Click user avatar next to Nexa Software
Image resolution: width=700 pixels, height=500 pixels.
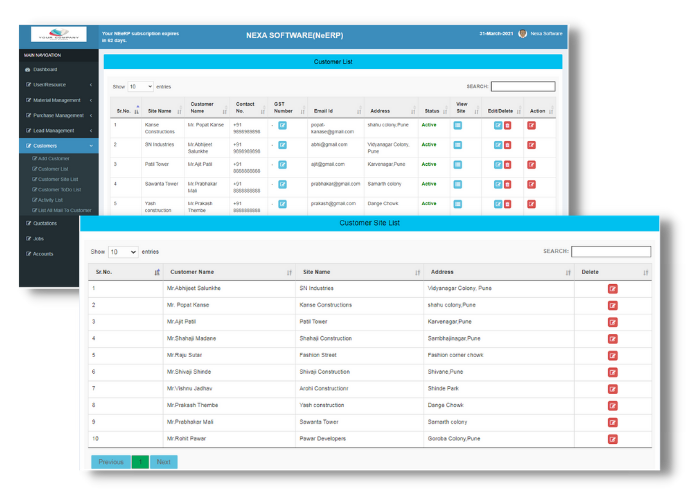pyautogui.click(x=522, y=33)
